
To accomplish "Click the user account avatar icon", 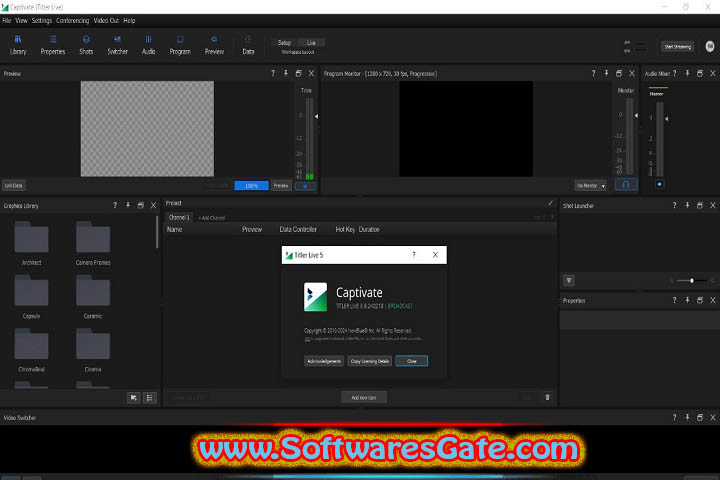I will [709, 46].
